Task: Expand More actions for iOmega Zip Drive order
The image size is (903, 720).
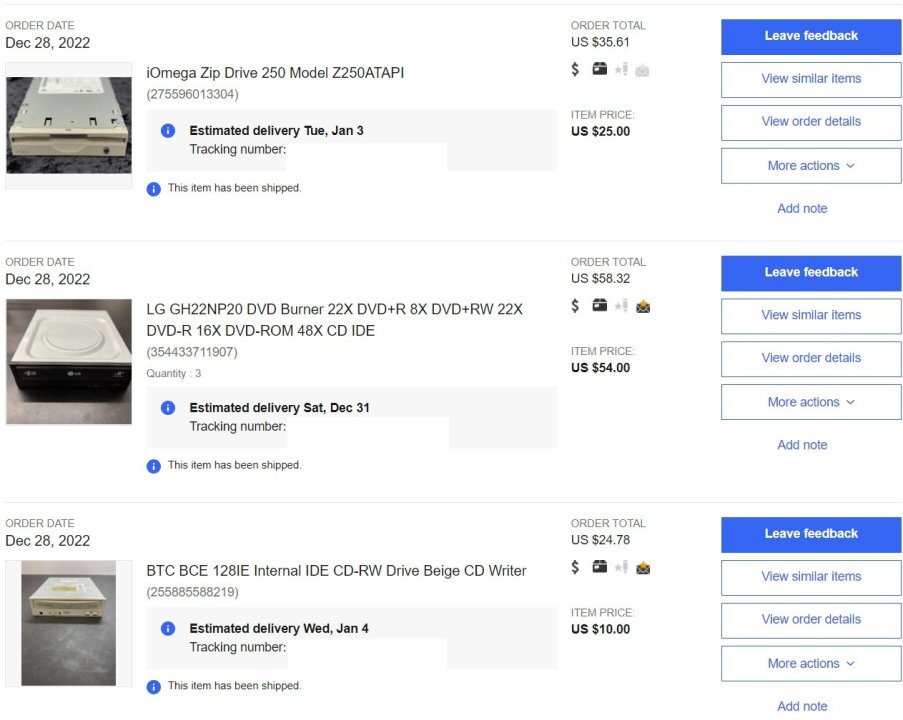Action: coord(811,166)
